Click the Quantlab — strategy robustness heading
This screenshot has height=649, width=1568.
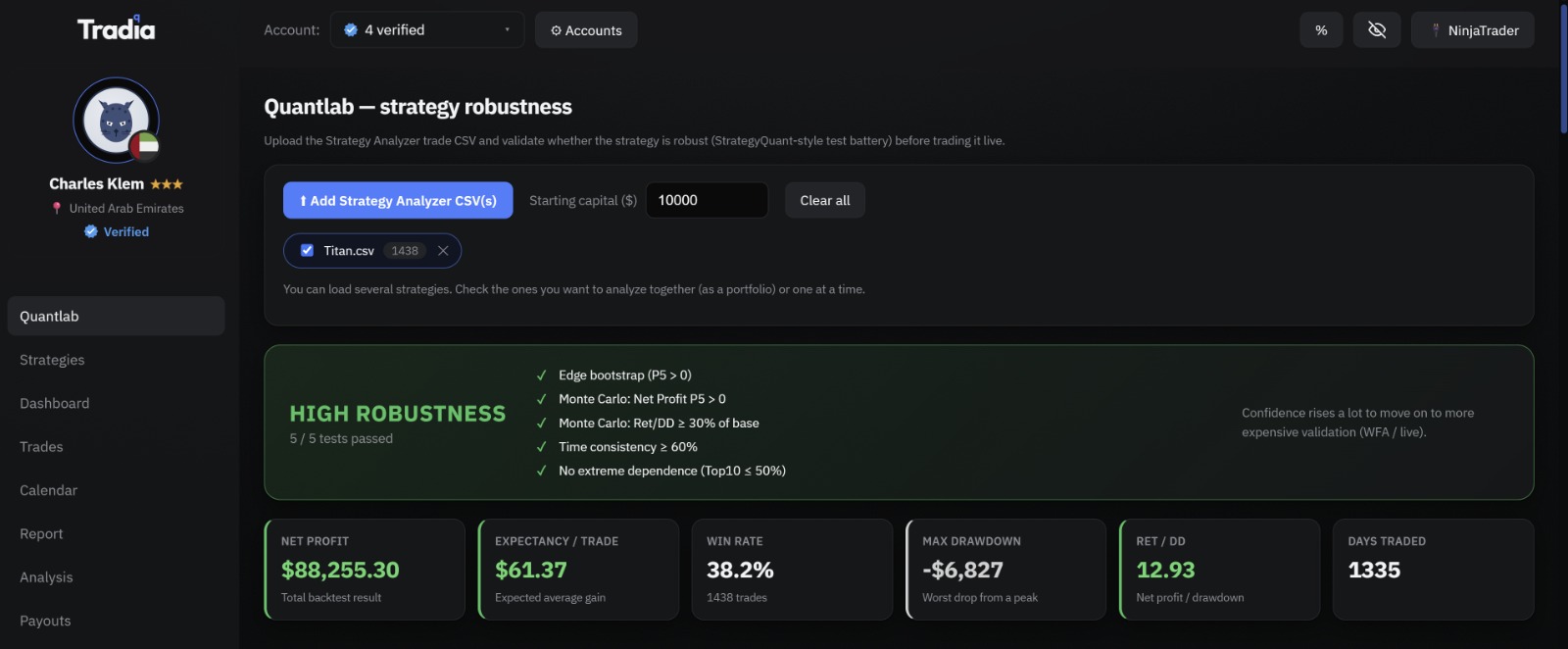click(417, 107)
